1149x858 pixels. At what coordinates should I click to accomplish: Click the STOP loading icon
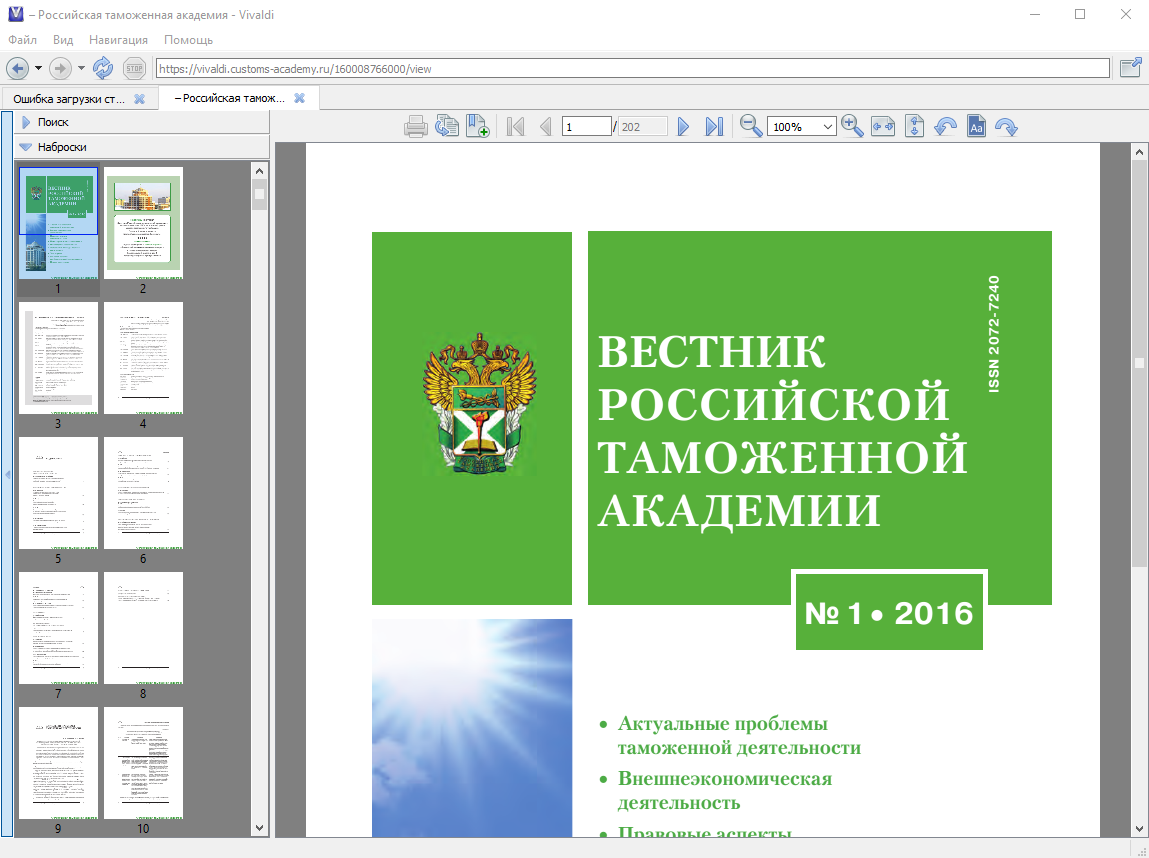point(134,68)
